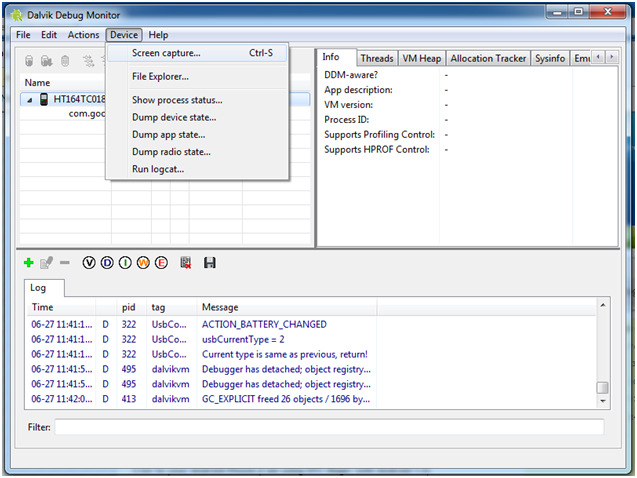Click pid 413 in the log table
The height and width of the screenshot is (478, 637).
[128, 399]
